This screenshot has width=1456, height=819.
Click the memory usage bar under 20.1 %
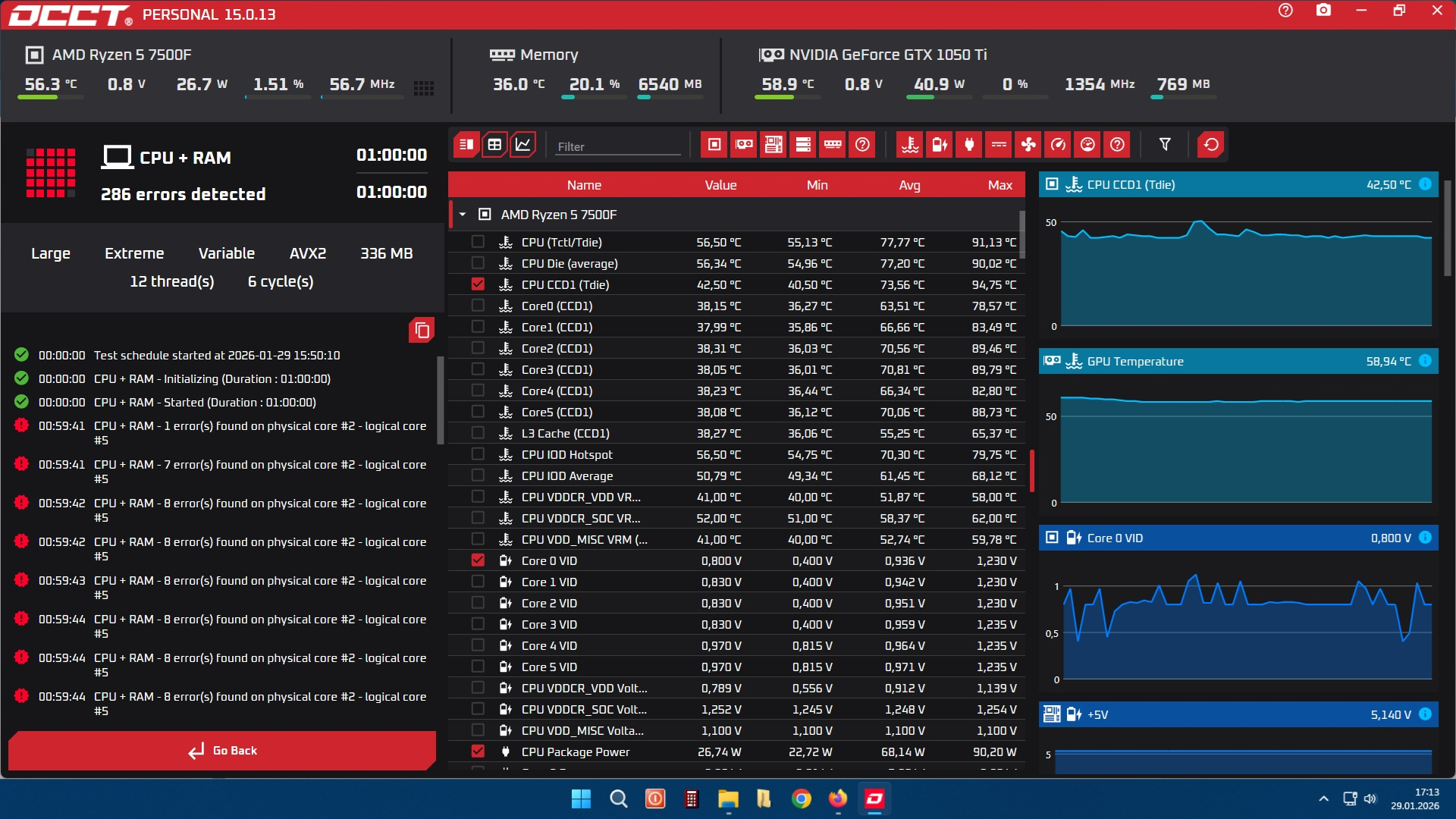[x=595, y=97]
